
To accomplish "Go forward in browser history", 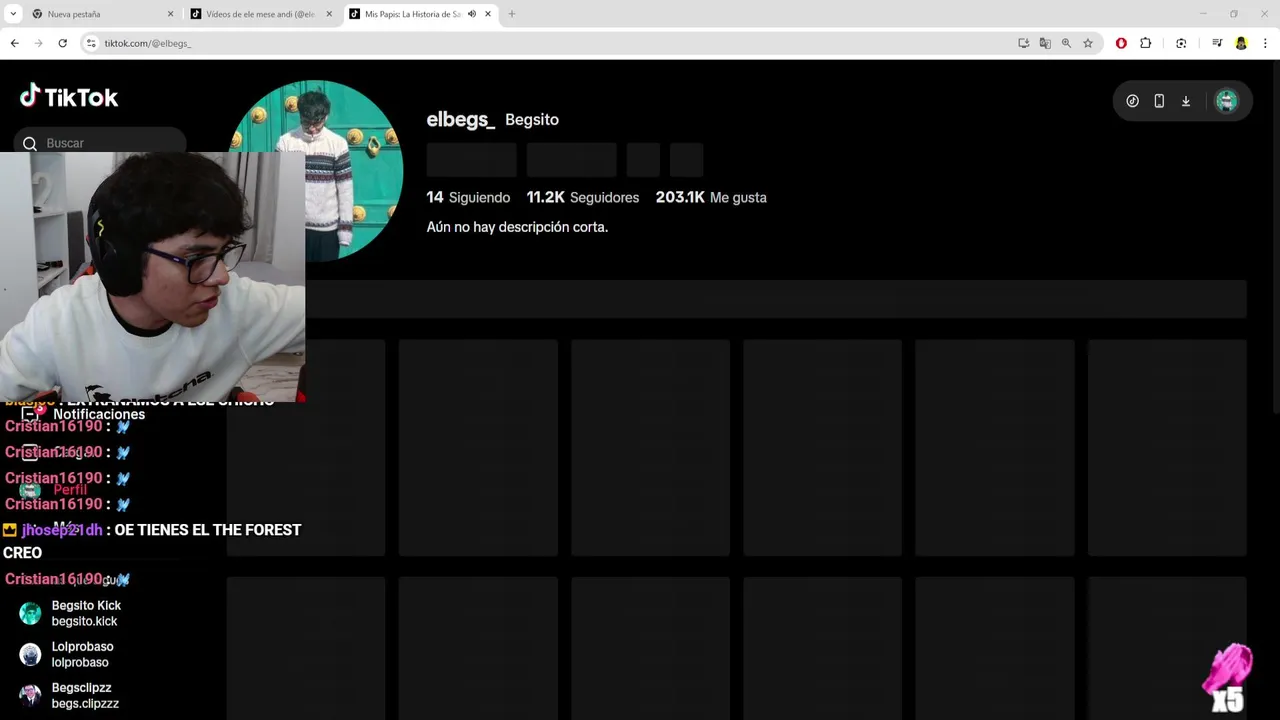I will pyautogui.click(x=38, y=43).
